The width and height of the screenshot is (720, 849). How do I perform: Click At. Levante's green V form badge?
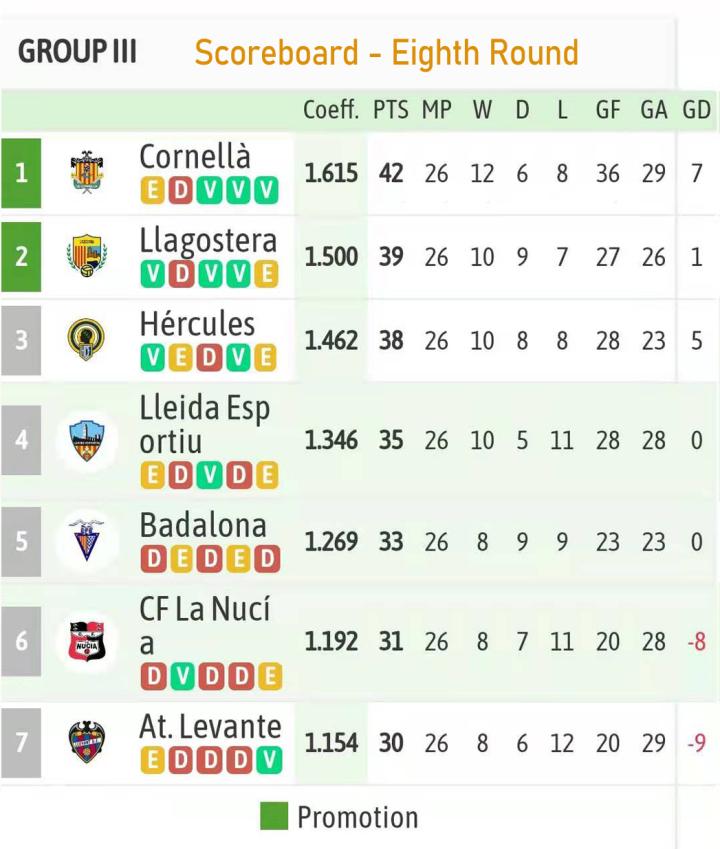click(x=266, y=761)
